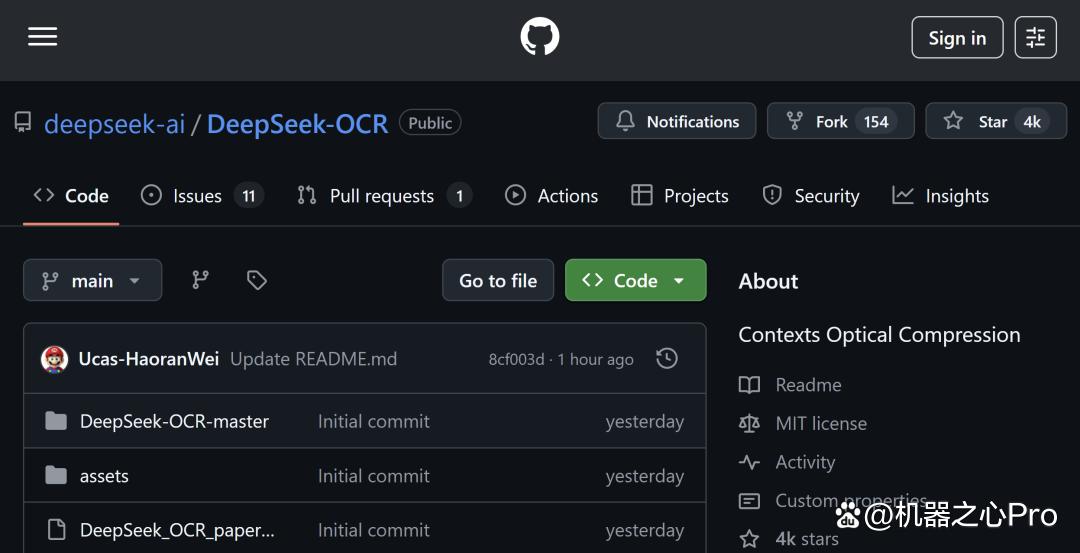Screen dimensions: 1080x553
Task: Open the Go to file search
Action: [x=498, y=280]
